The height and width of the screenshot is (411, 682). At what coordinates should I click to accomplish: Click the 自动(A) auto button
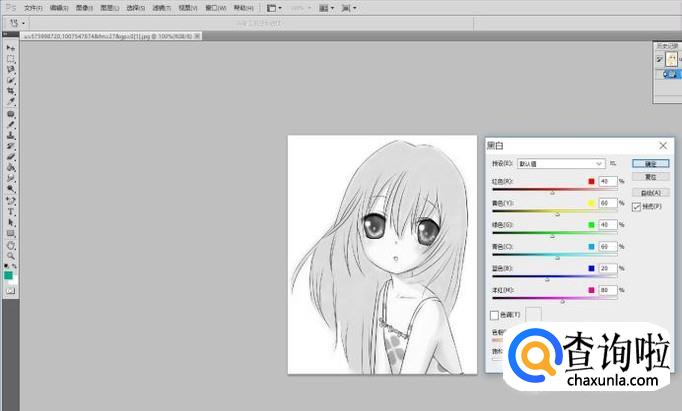651,192
